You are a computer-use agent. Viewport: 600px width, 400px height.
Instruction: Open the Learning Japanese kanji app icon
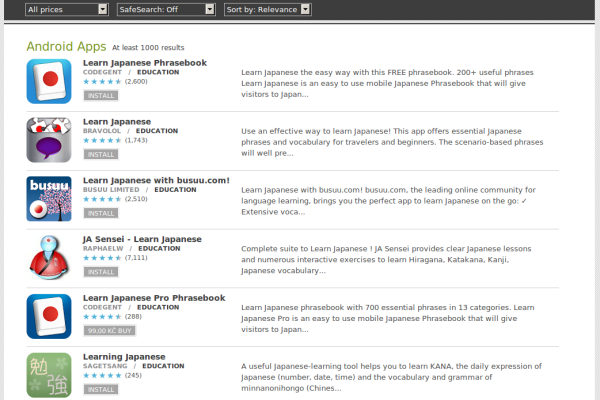coord(49,374)
